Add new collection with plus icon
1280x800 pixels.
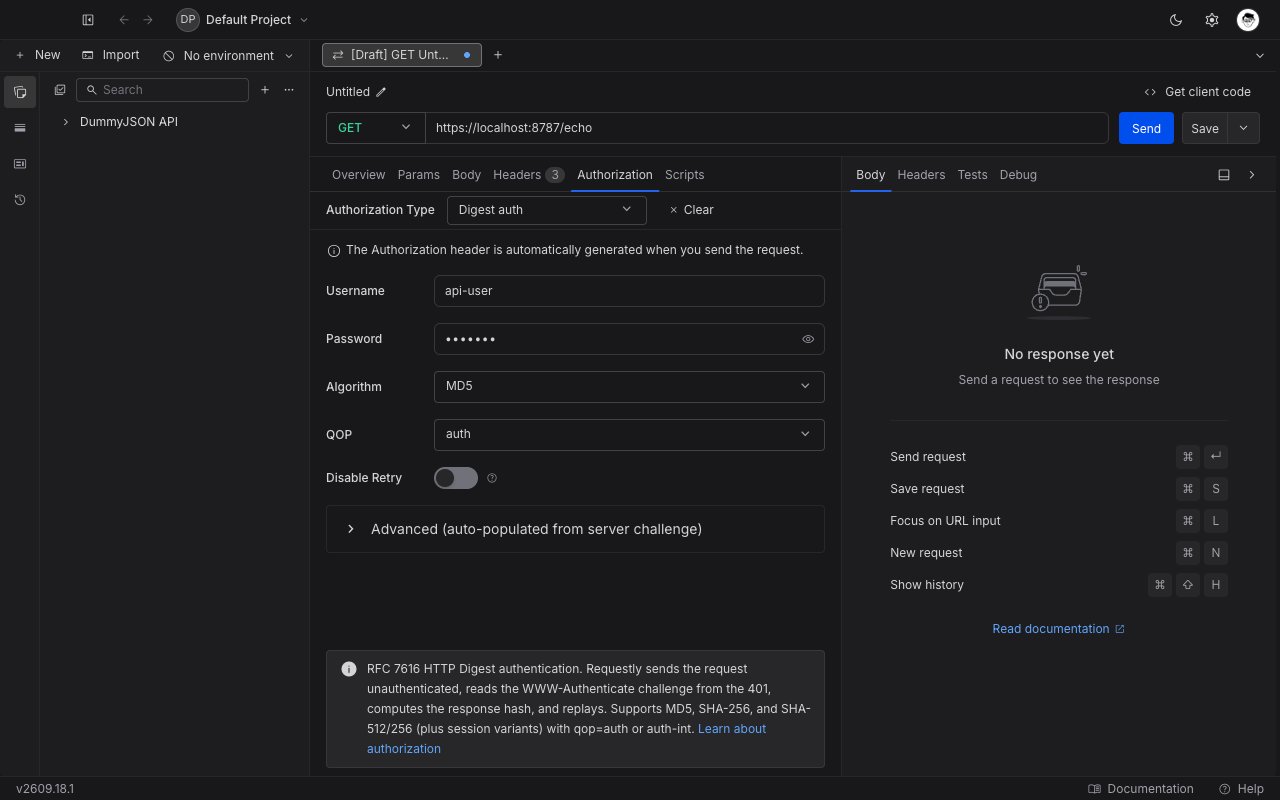pos(265,90)
